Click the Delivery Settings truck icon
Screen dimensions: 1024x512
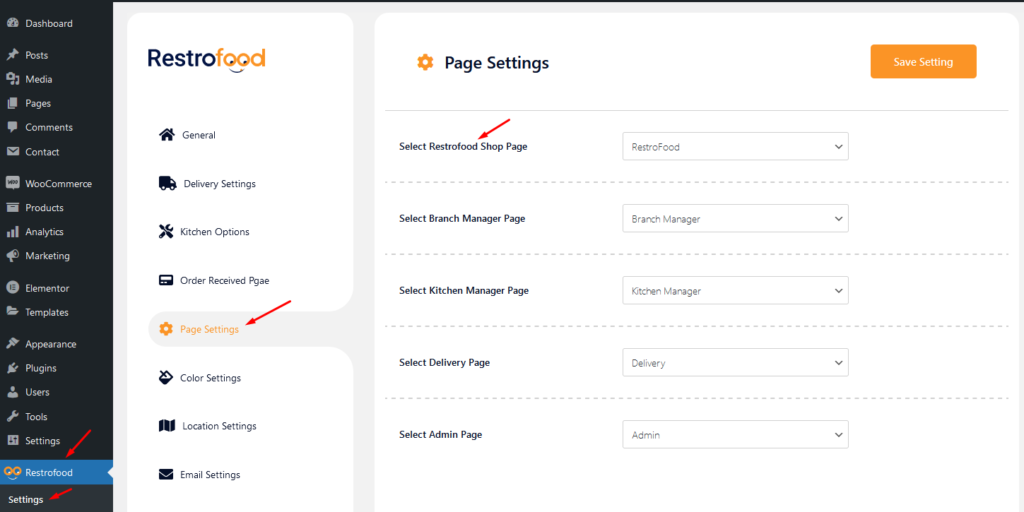(x=167, y=184)
